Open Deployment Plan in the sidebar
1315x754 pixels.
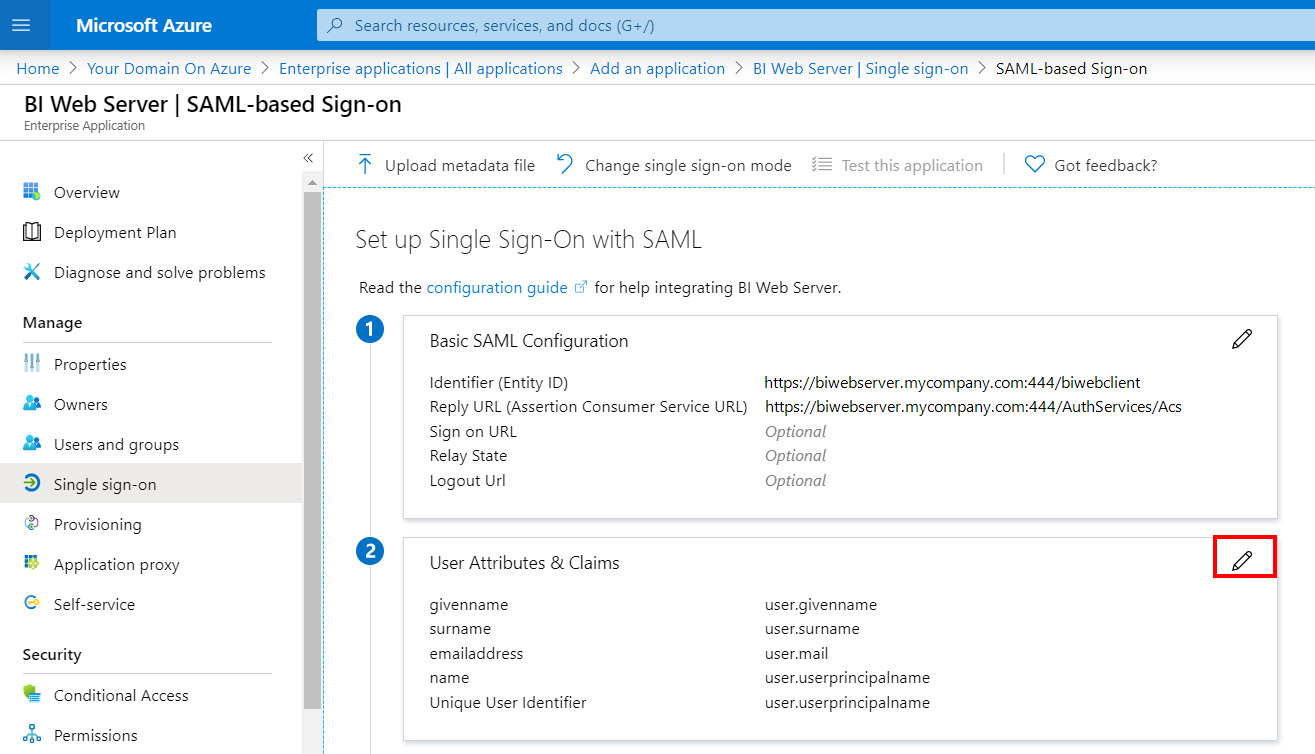(114, 232)
